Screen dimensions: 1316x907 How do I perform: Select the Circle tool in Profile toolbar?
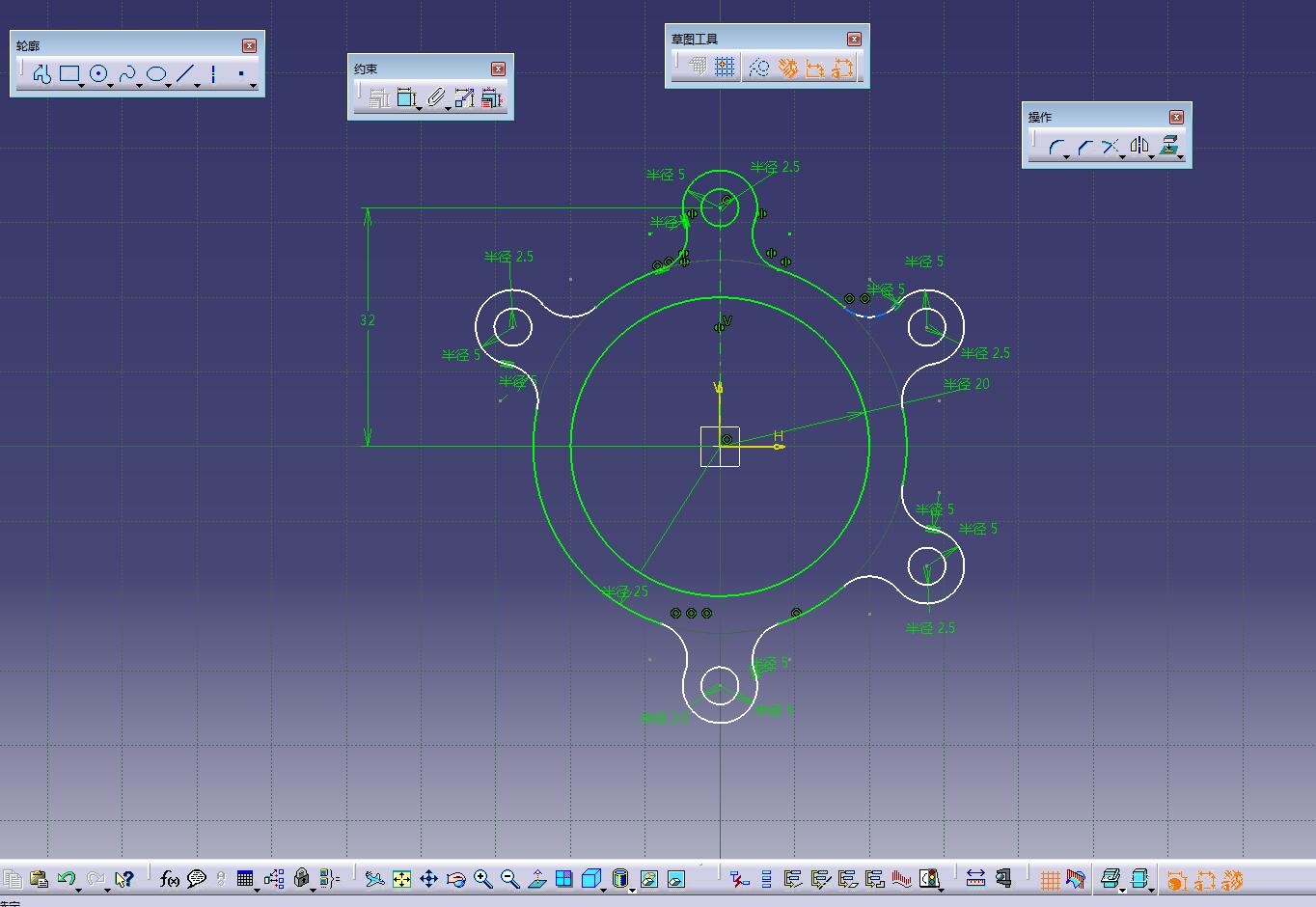(x=97, y=74)
